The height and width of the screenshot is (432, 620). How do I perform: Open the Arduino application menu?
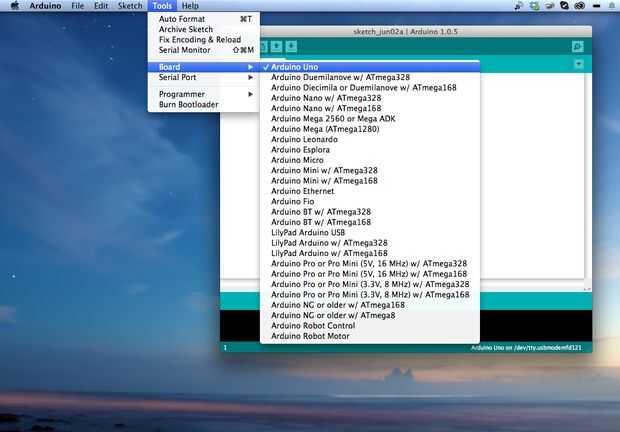[45, 6]
